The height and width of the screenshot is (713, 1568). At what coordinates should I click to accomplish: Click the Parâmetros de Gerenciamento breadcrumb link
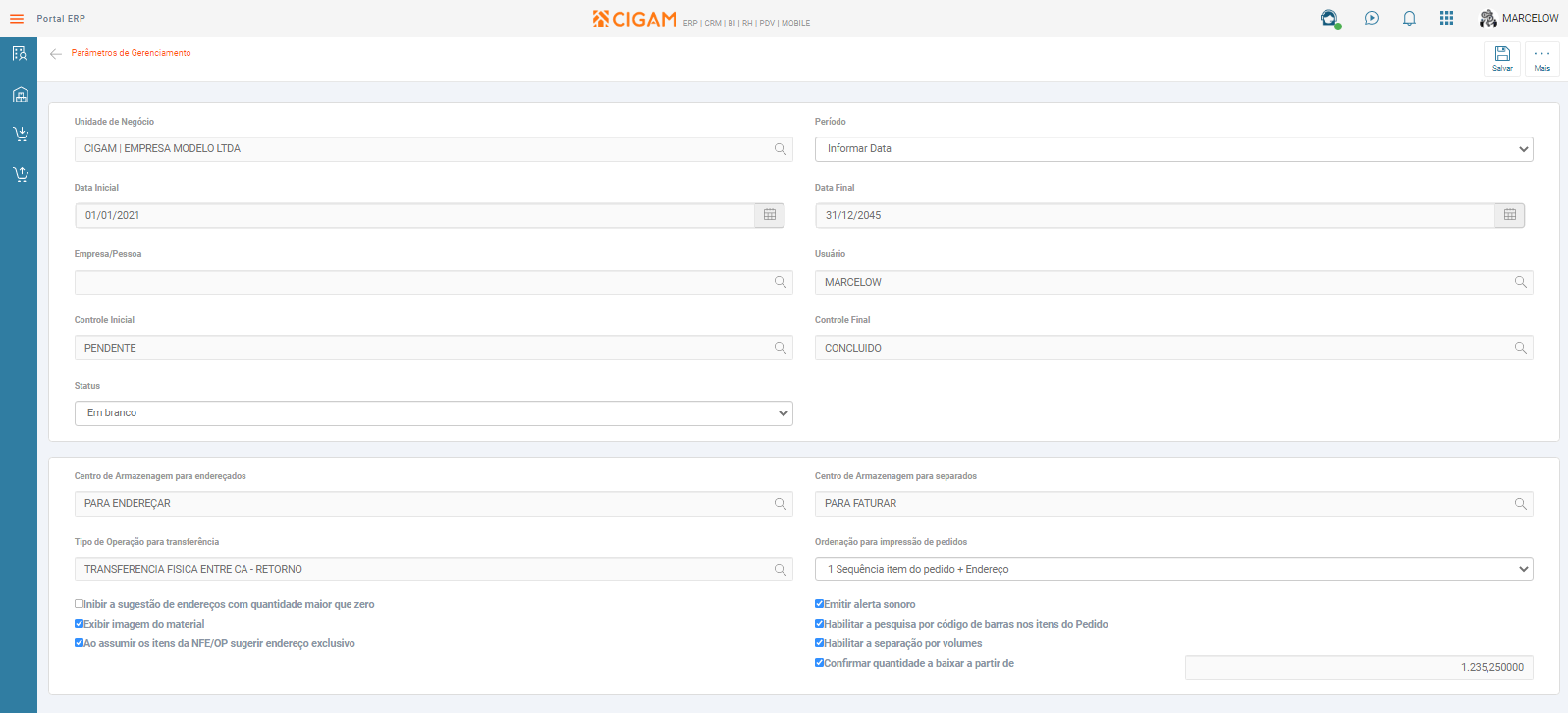(x=132, y=53)
